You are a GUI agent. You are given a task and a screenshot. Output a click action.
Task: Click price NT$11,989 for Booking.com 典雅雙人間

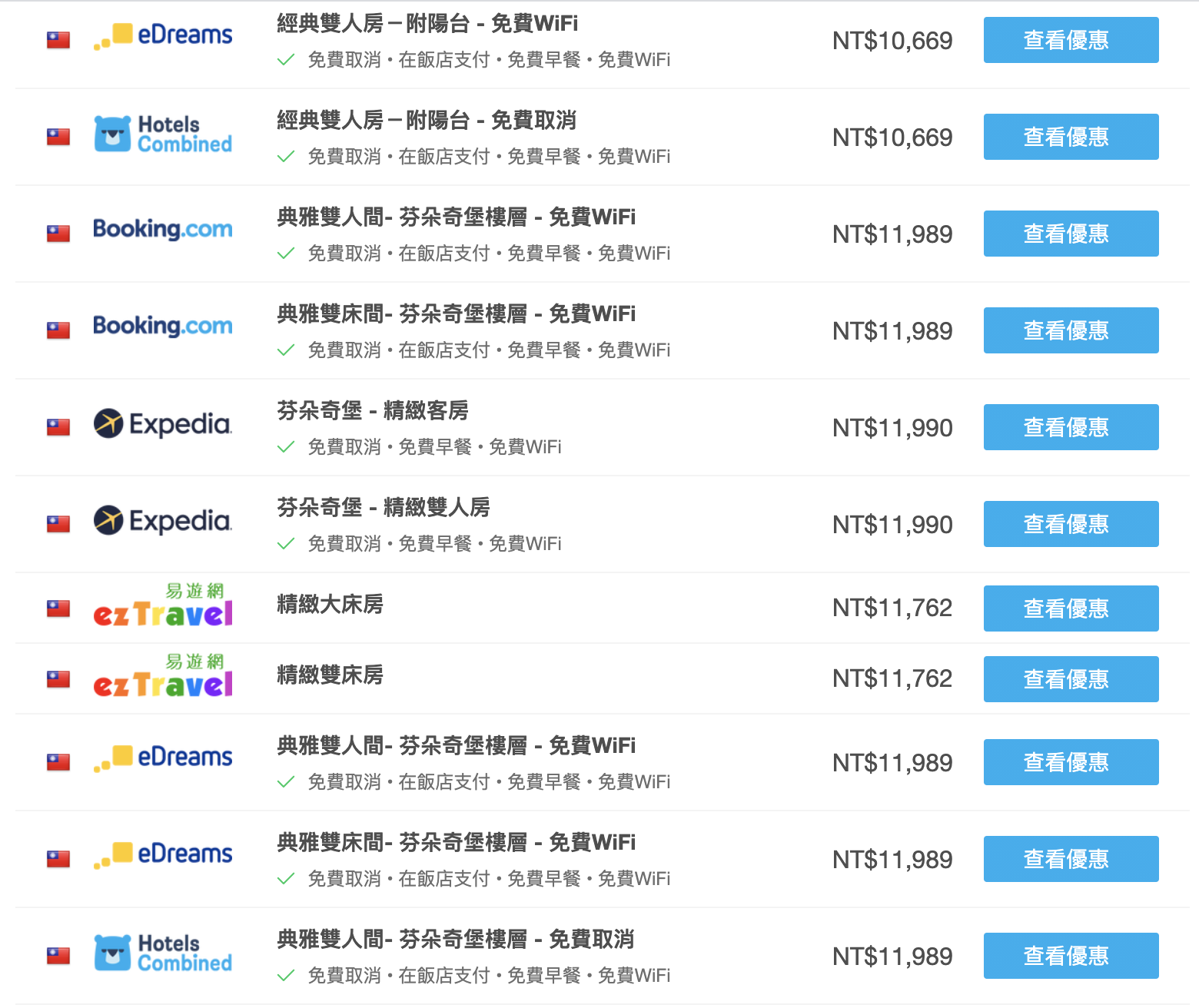pos(892,234)
